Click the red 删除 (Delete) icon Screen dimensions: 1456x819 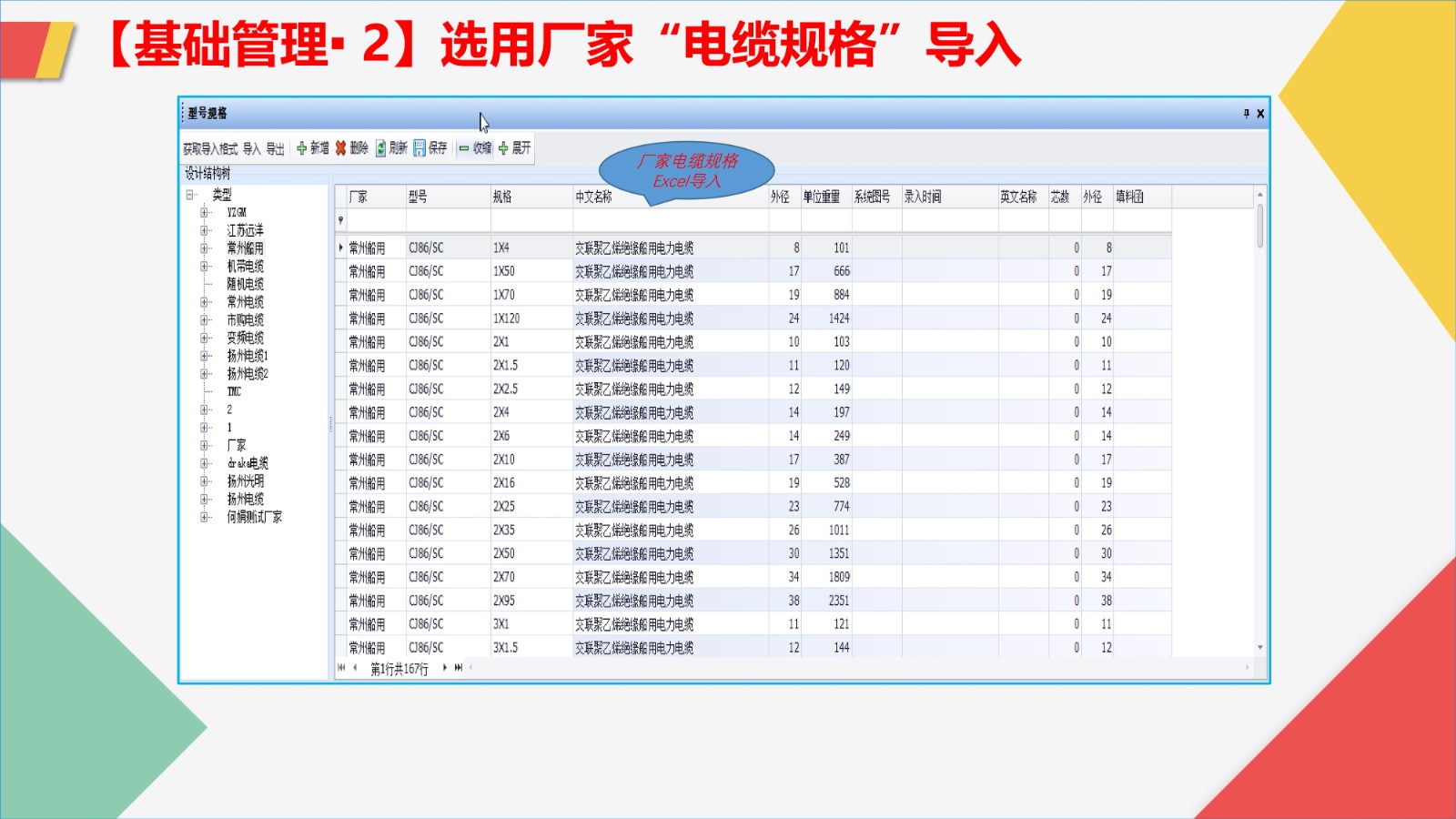tap(340, 148)
